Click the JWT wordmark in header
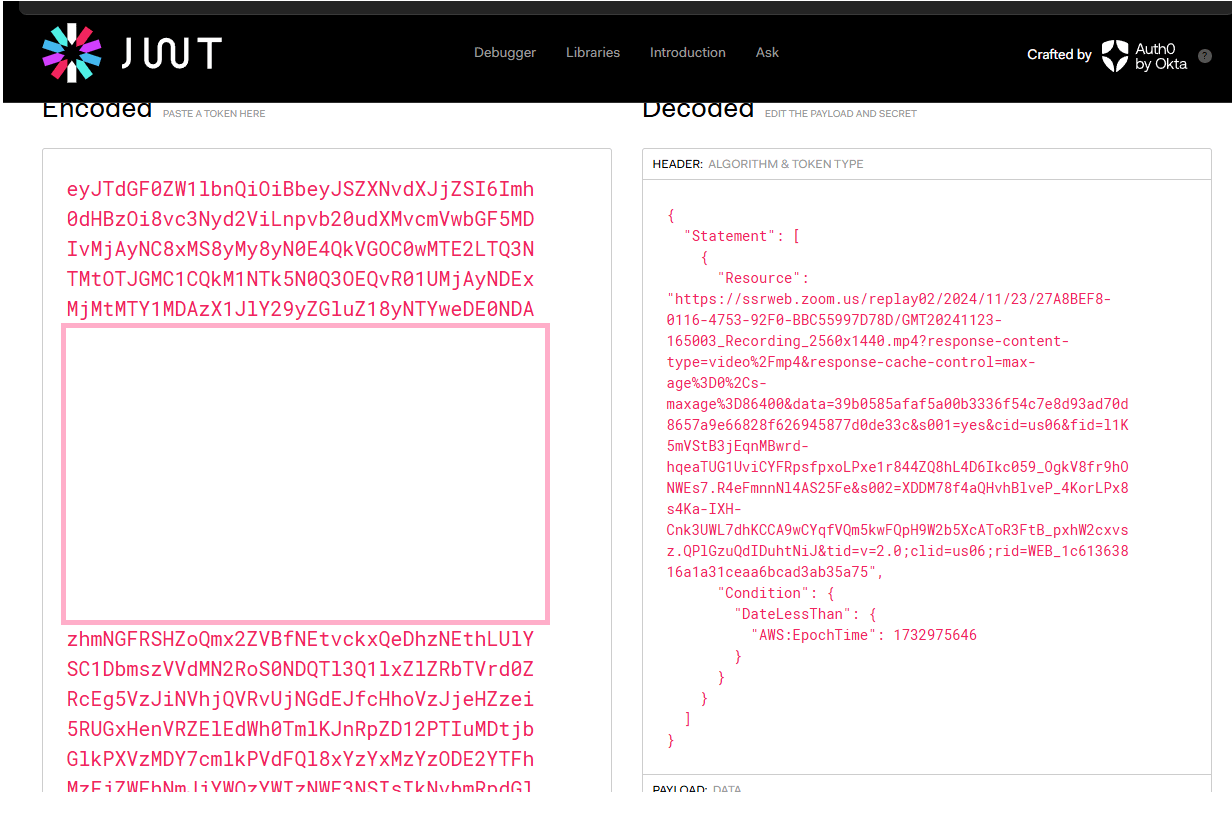 (171, 54)
